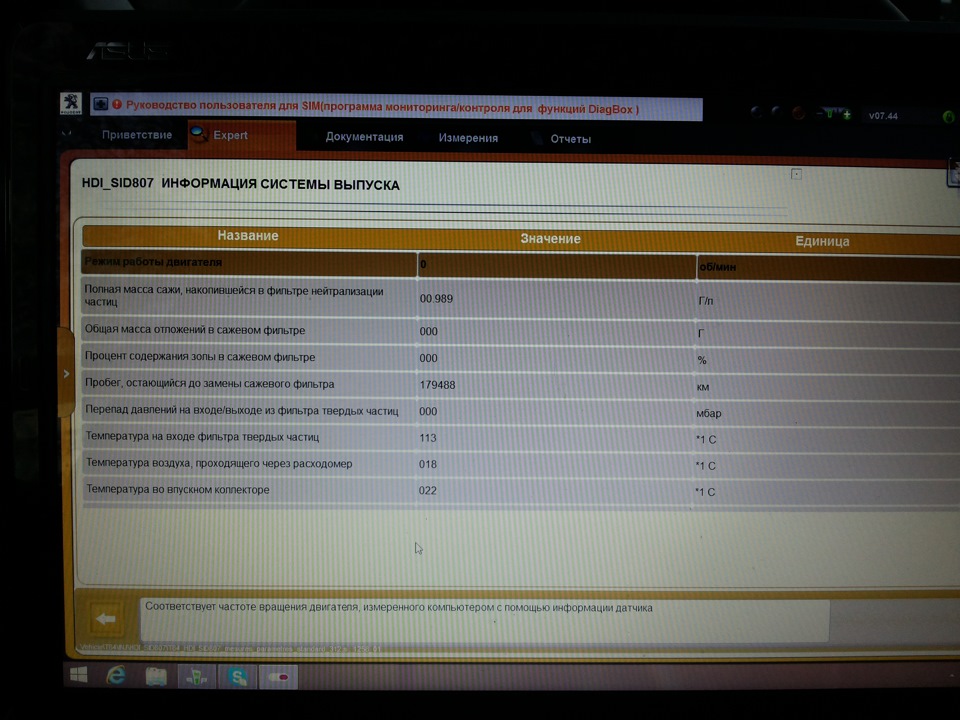This screenshot has width=960, height=720.
Task: Click the мбар unit cell
Action: (709, 413)
